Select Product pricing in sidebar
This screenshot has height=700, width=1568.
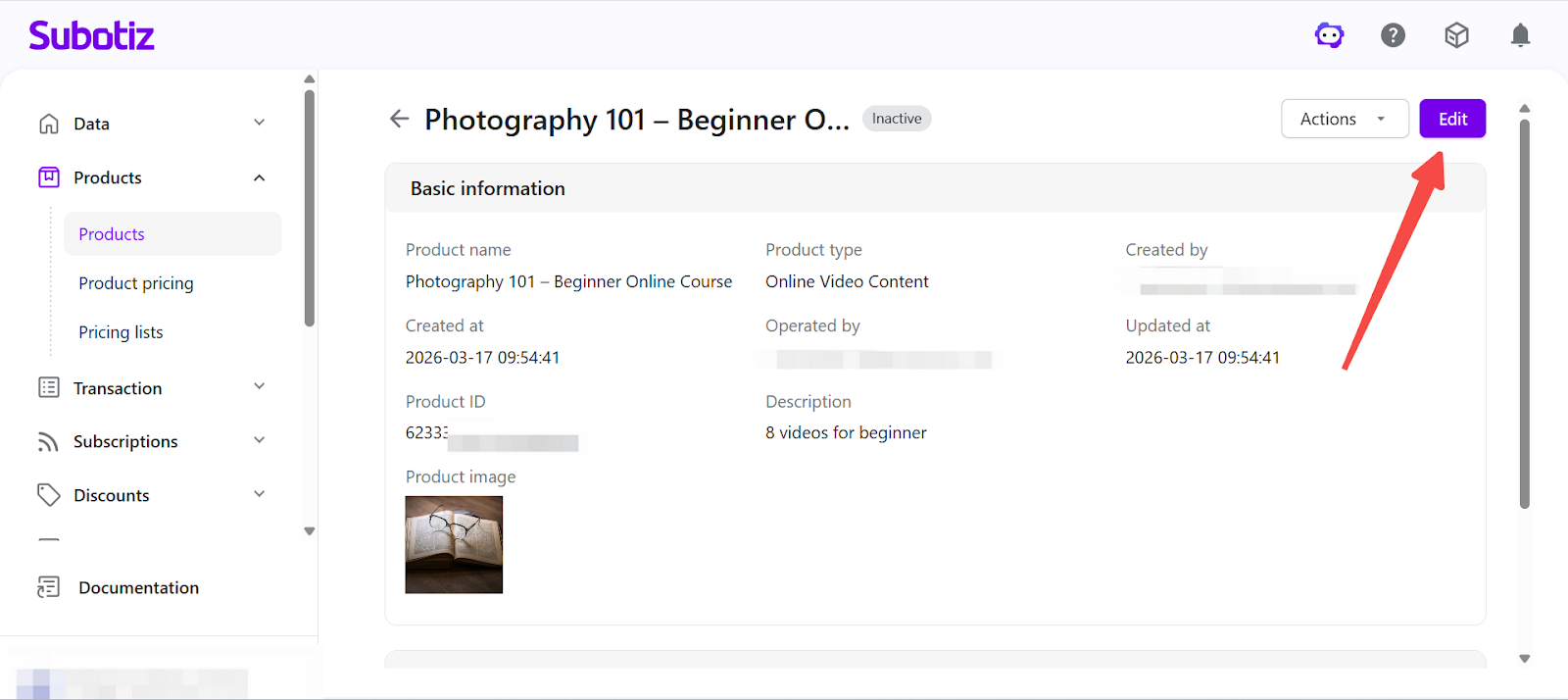136,283
